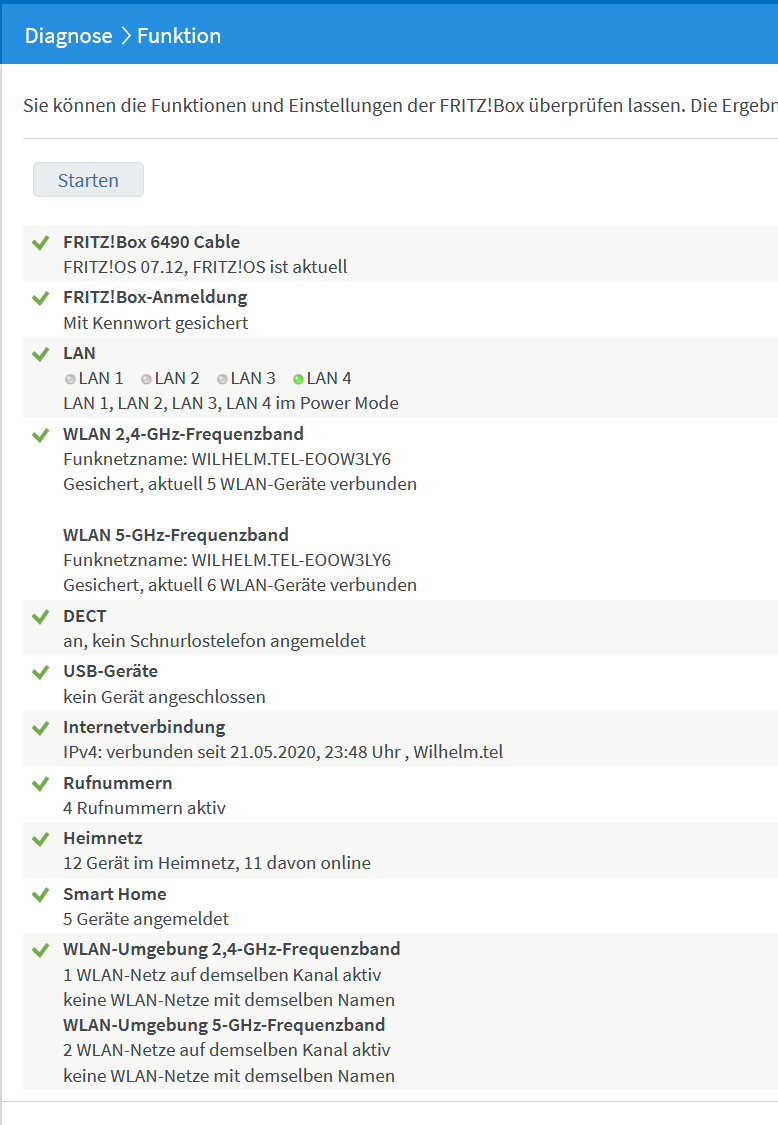
Task: Click the LAN 3 label
Action: coord(253,378)
